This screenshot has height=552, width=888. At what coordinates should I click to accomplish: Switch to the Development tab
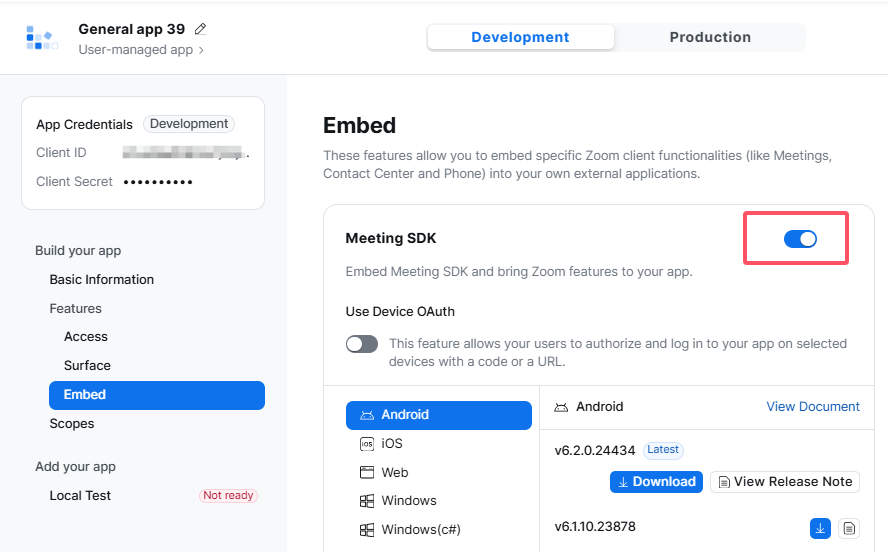(x=520, y=37)
